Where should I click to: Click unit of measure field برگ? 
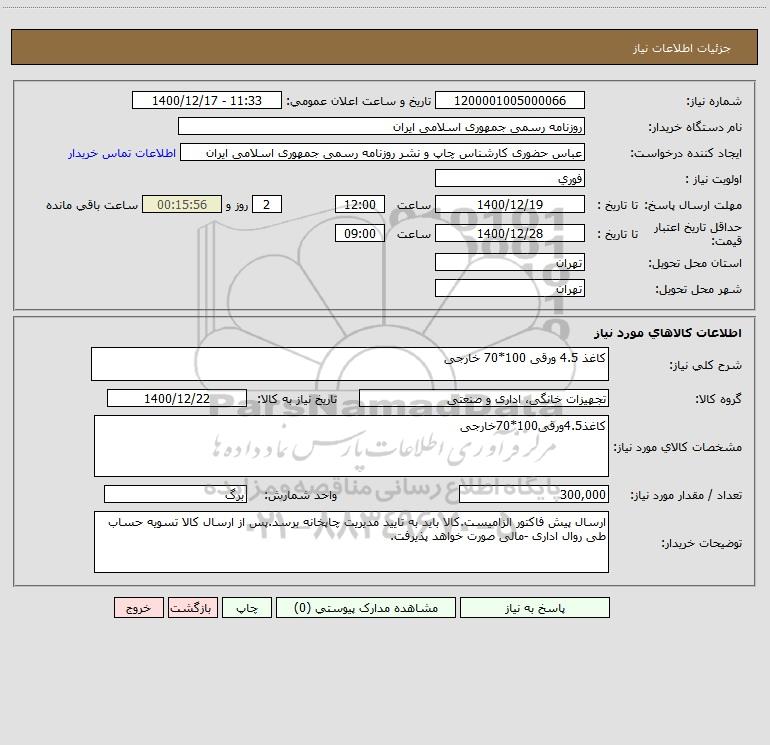pos(175,494)
